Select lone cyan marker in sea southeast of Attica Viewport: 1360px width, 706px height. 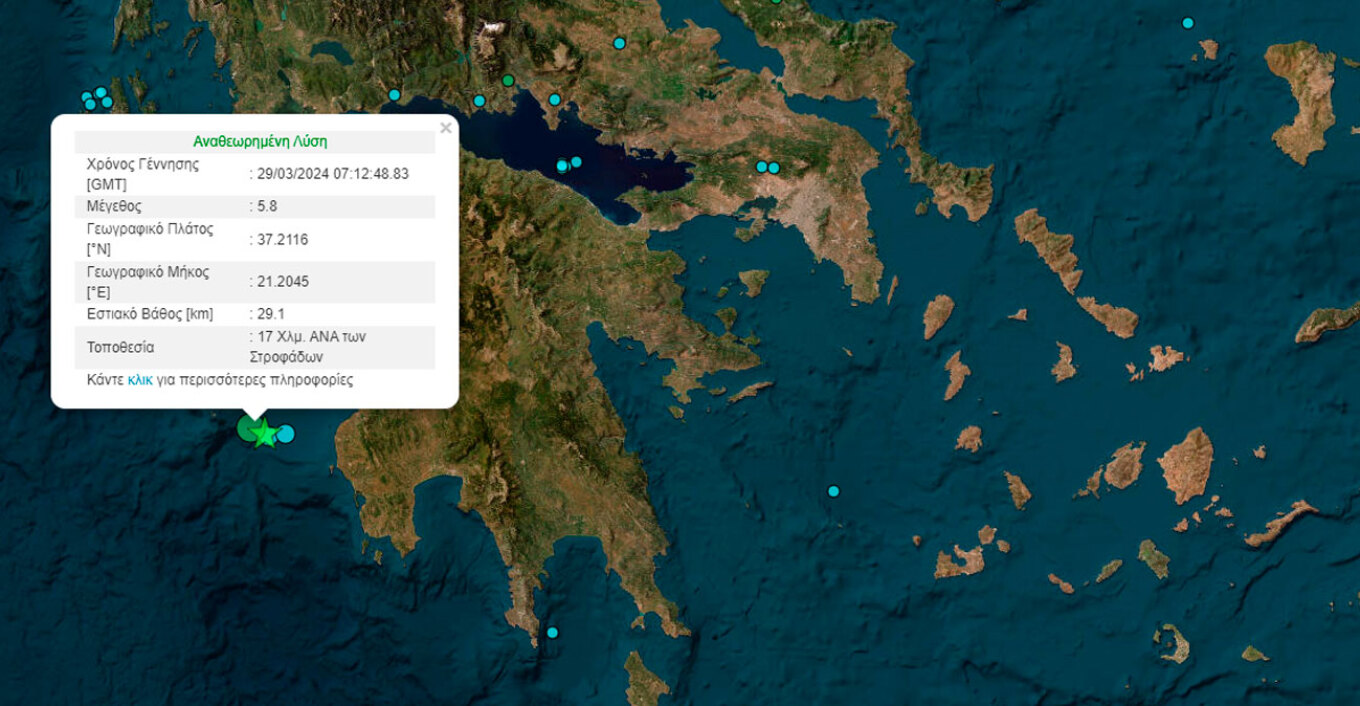pyautogui.click(x=833, y=491)
